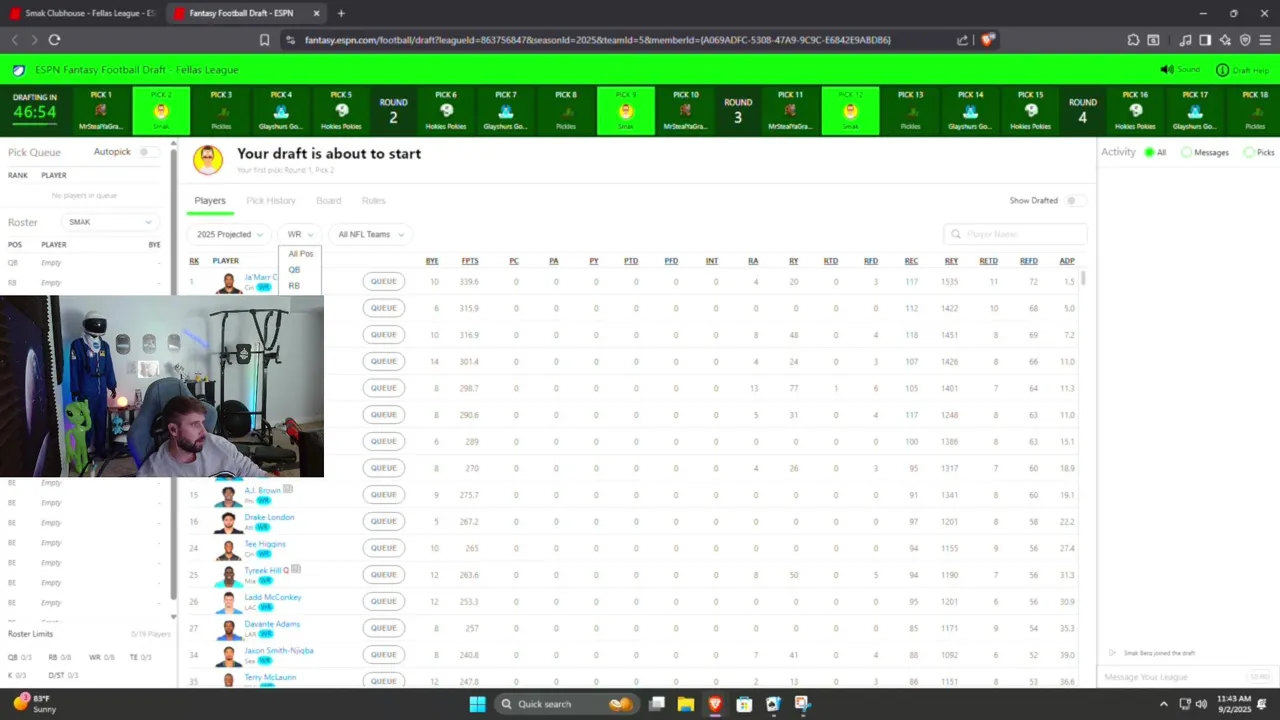Sort the table by FPTS column
1280x720 pixels.
point(470,261)
